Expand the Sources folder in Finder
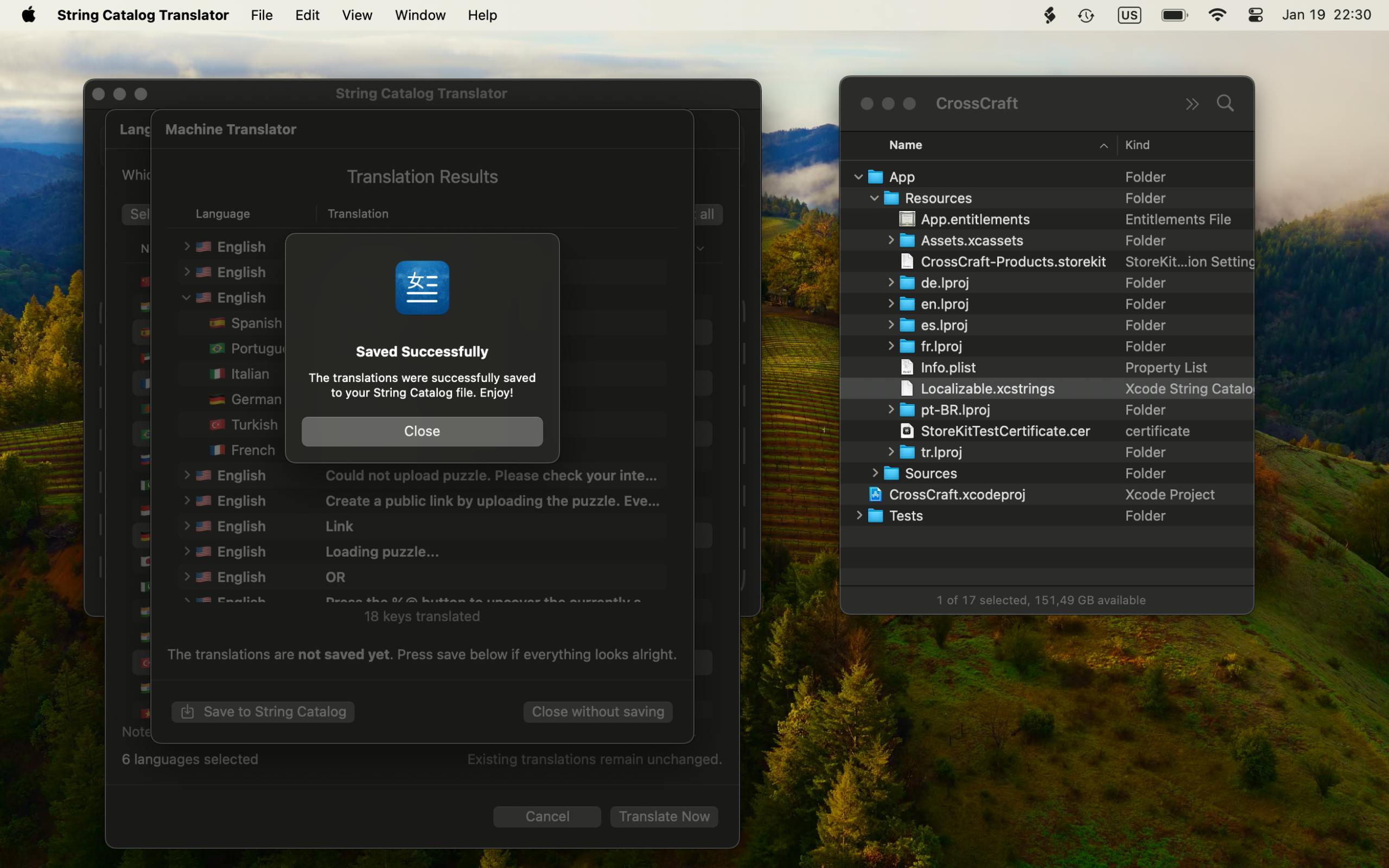 [874, 473]
